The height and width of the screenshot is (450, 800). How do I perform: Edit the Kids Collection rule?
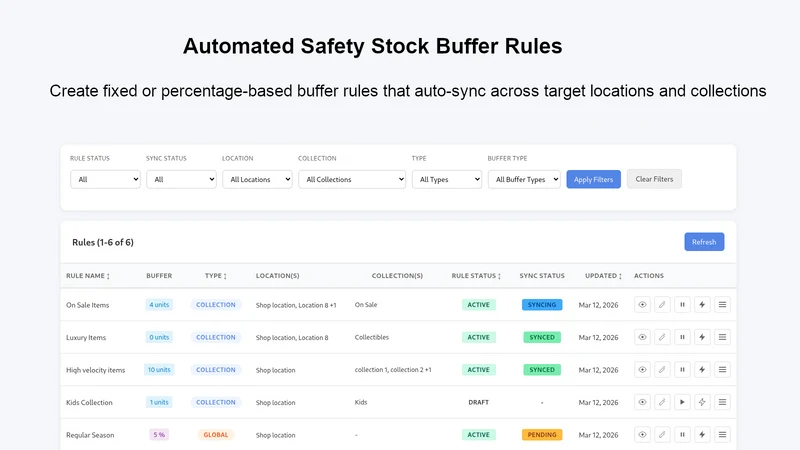662,402
